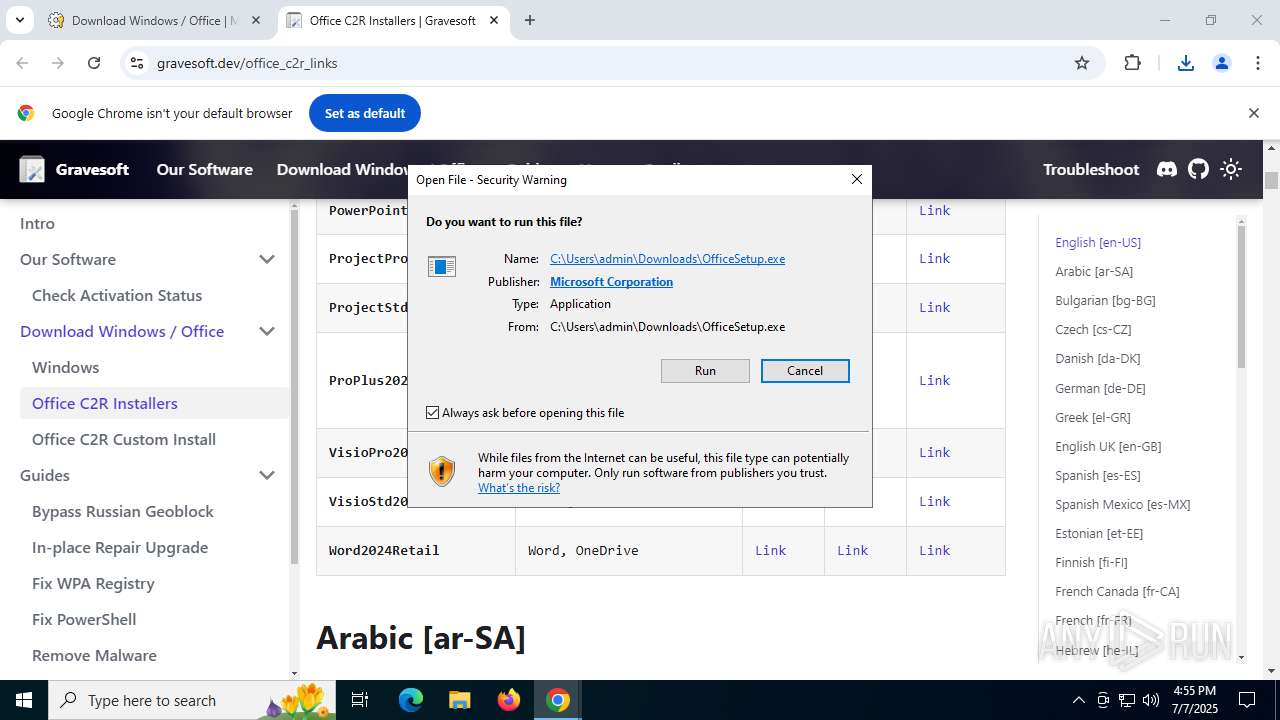Select Office C2R Installers in sidebar
Viewport: 1280px width, 720px height.
pyautogui.click(x=105, y=403)
